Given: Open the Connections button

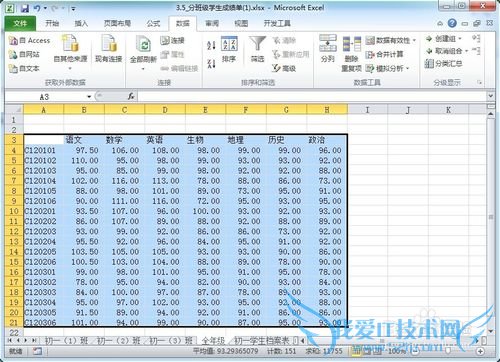Looking at the screenshot, I should click(x=173, y=40).
